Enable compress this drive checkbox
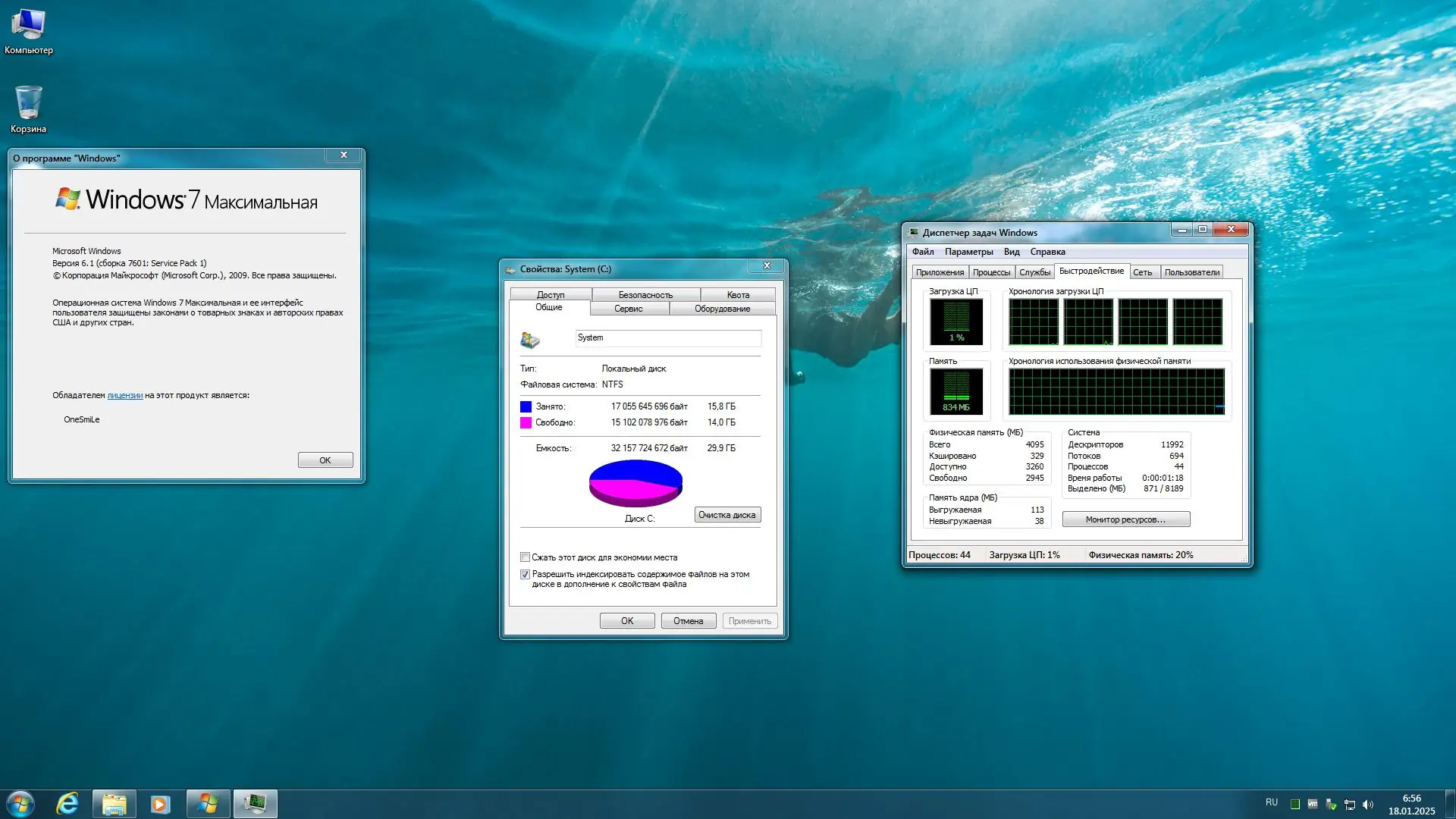Viewport: 1456px width, 819px height. pyautogui.click(x=525, y=557)
